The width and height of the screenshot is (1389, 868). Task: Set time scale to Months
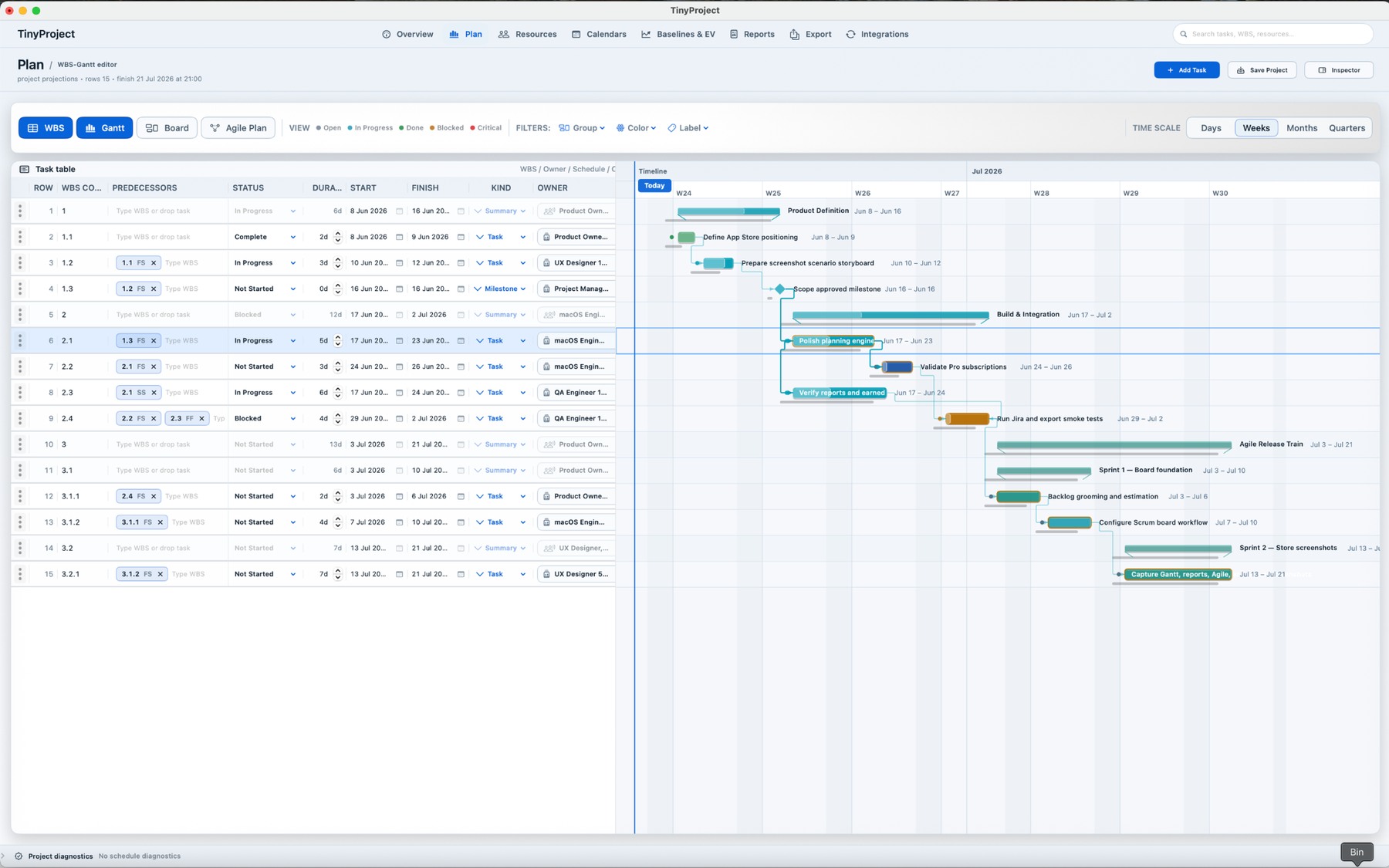pos(1302,128)
